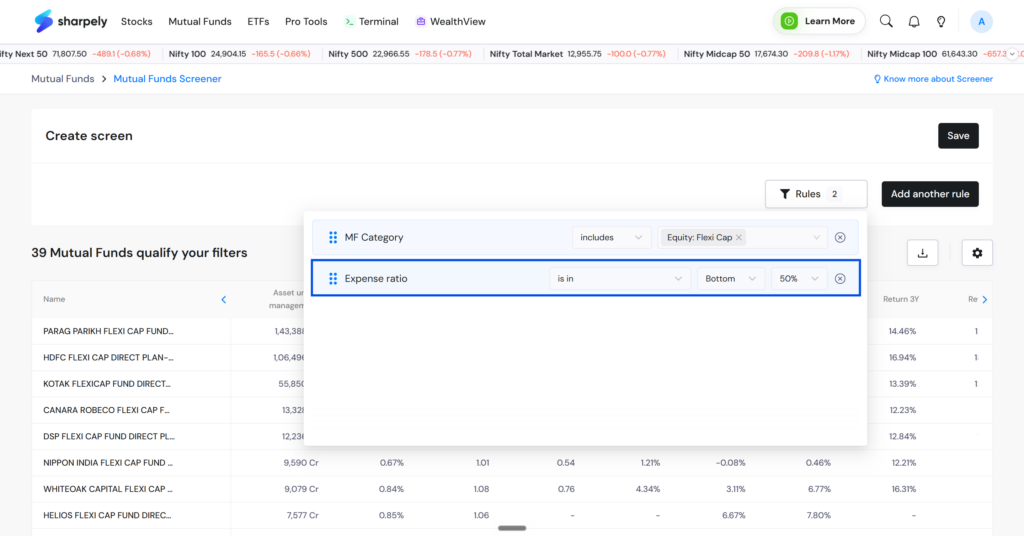Image resolution: width=1024 pixels, height=536 pixels.
Task: Sort by Name column header
Action: click(x=54, y=300)
